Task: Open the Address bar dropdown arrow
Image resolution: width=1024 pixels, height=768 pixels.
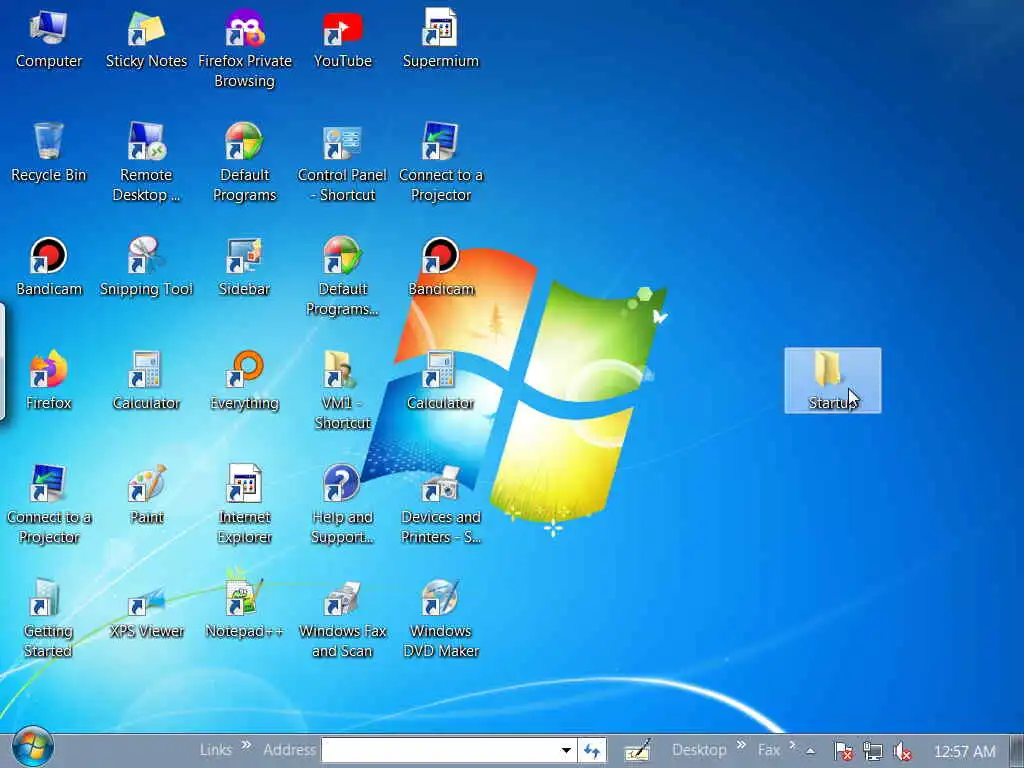Action: pos(566,750)
